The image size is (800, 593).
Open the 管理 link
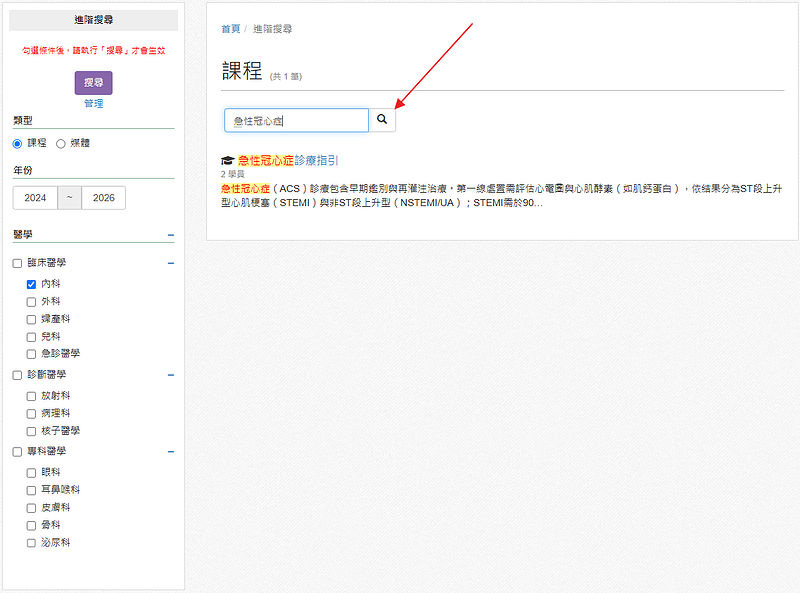point(93,104)
